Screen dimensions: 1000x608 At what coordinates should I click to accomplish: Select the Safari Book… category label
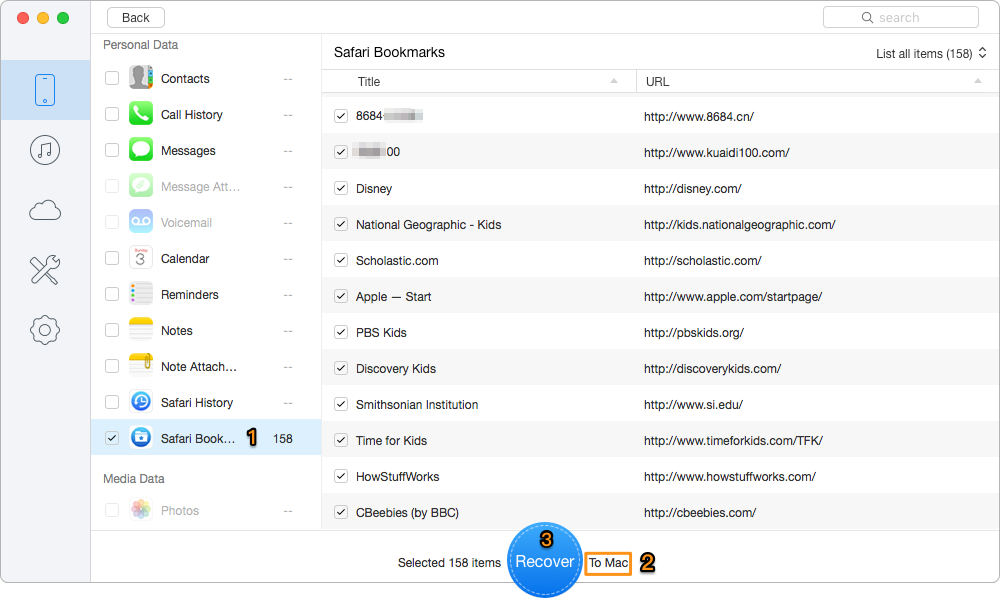click(x=198, y=438)
